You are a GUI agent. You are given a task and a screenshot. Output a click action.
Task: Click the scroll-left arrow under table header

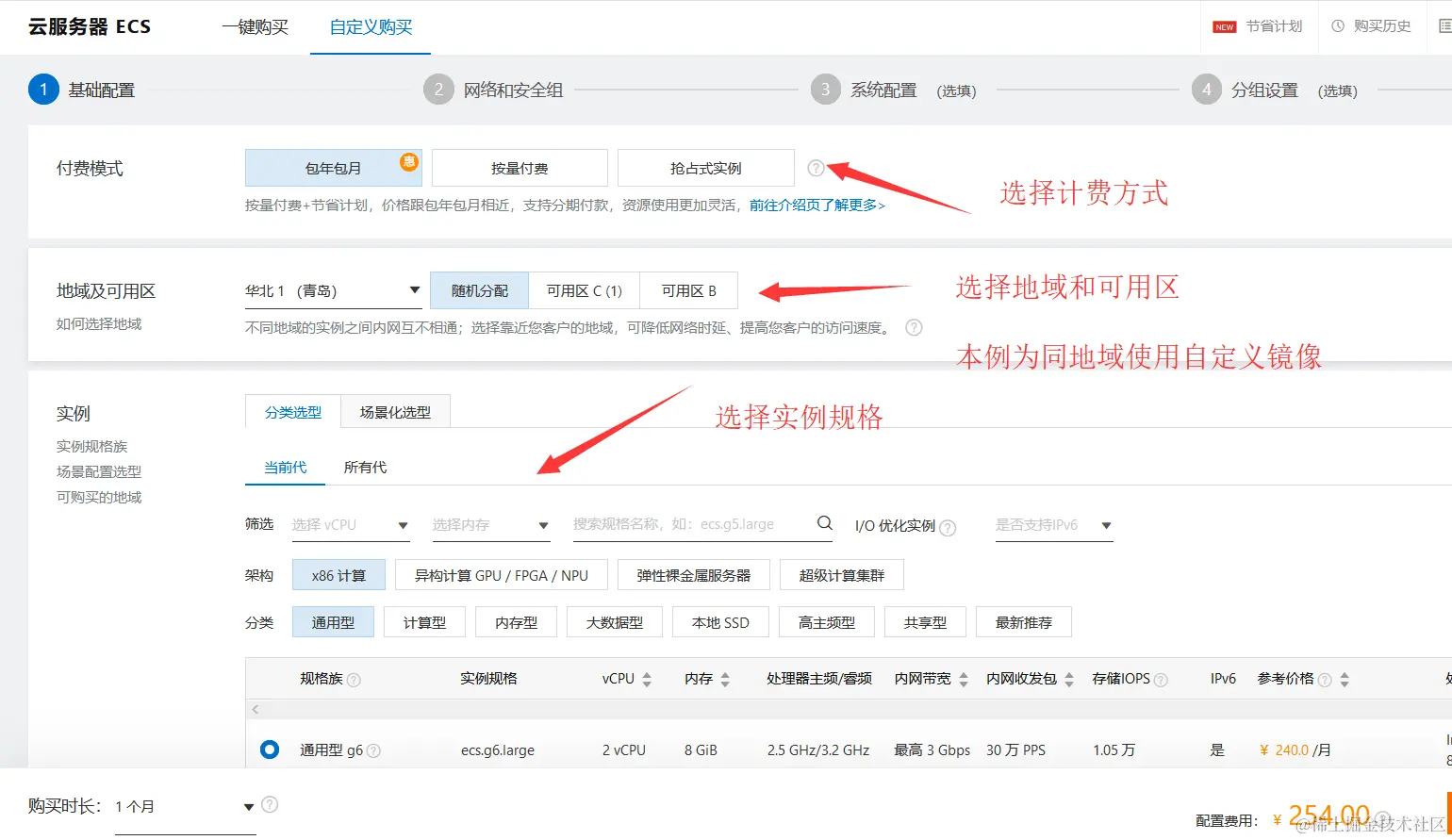coord(256,709)
